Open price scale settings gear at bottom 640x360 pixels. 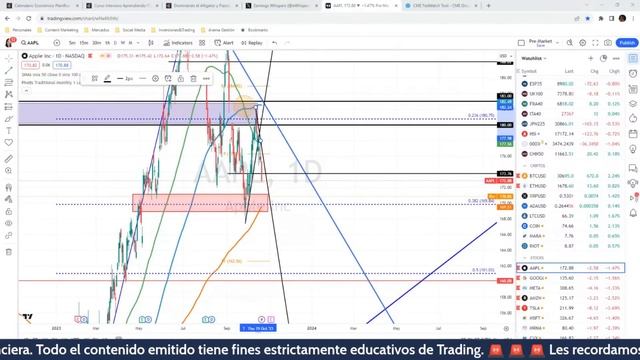tap(506, 328)
